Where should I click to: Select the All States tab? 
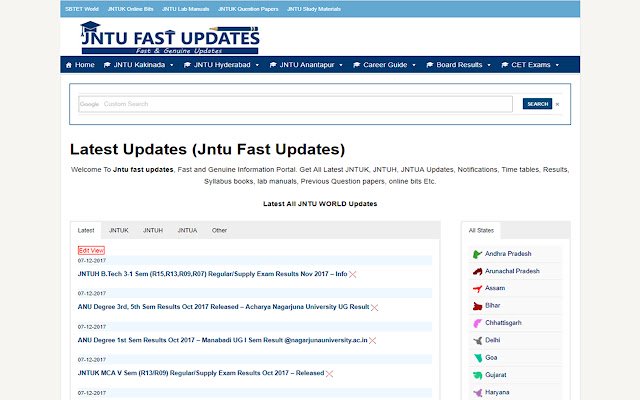(481, 231)
